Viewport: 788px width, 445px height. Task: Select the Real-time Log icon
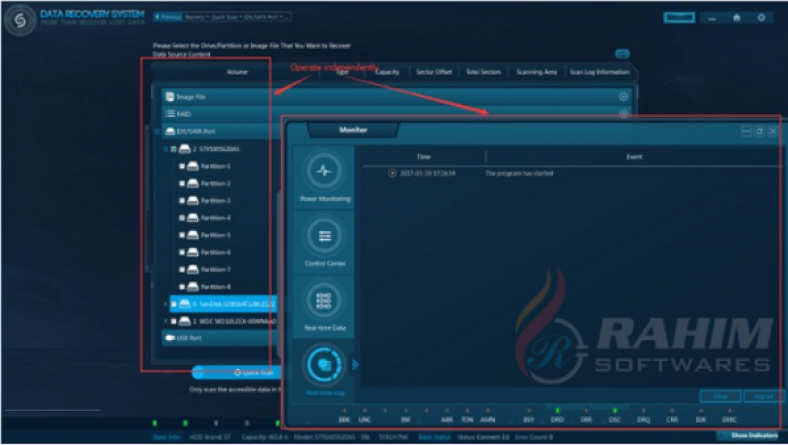324,365
